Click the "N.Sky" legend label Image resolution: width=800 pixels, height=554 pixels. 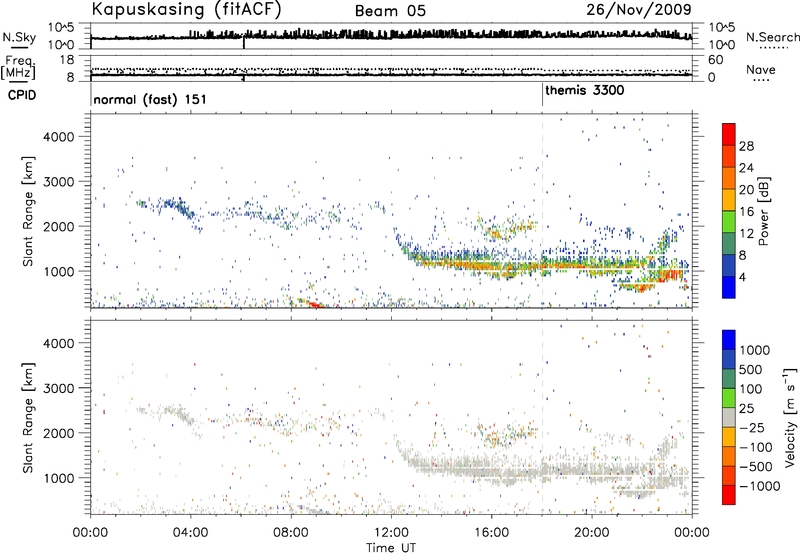19,37
